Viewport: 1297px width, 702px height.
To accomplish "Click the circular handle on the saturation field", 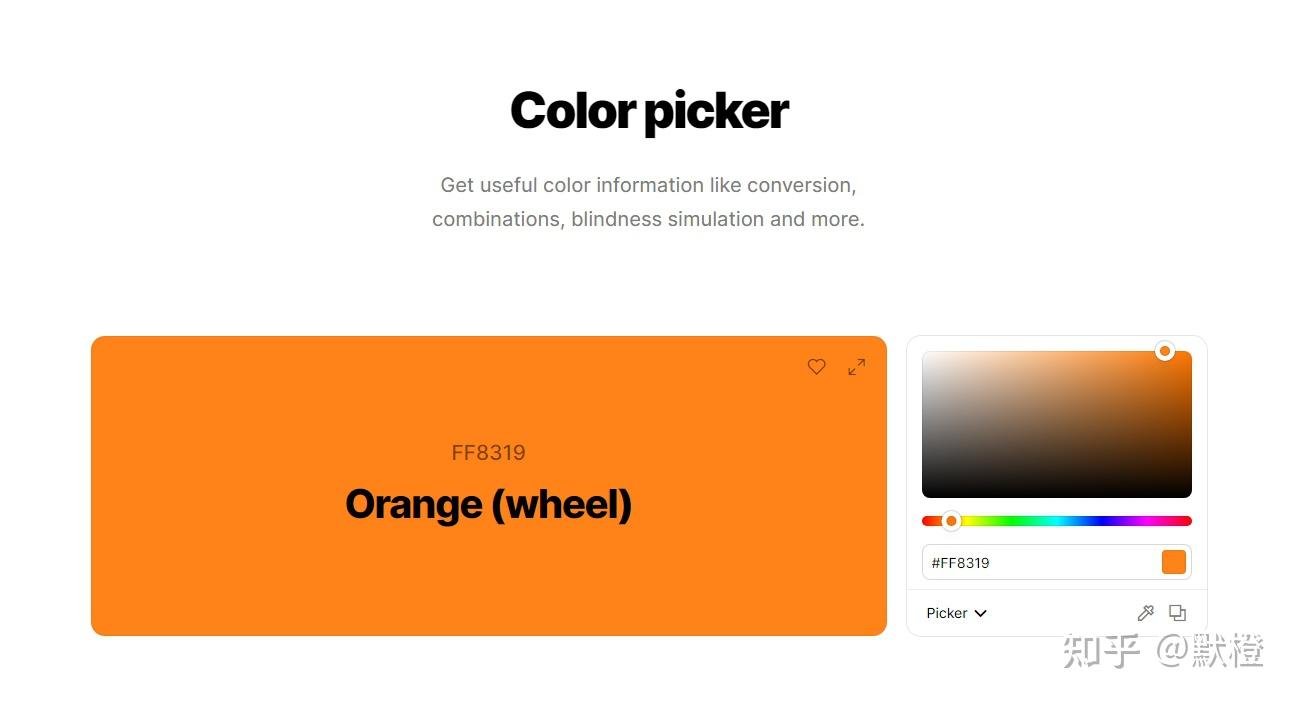I will 1164,351.
